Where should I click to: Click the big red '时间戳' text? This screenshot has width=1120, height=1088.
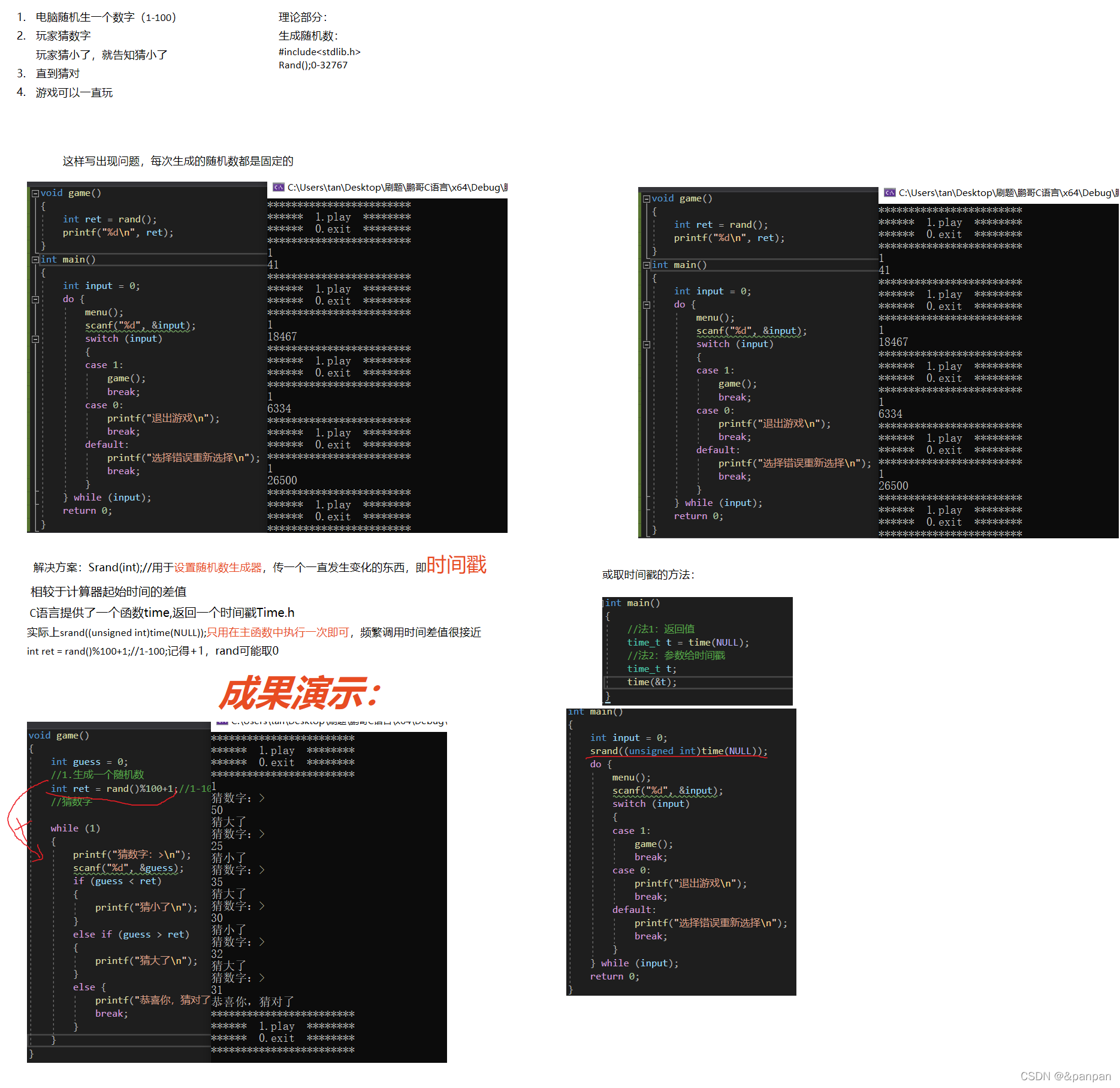click(457, 565)
